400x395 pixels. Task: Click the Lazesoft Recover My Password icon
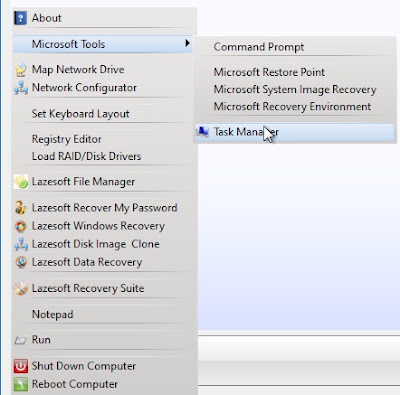(21, 208)
